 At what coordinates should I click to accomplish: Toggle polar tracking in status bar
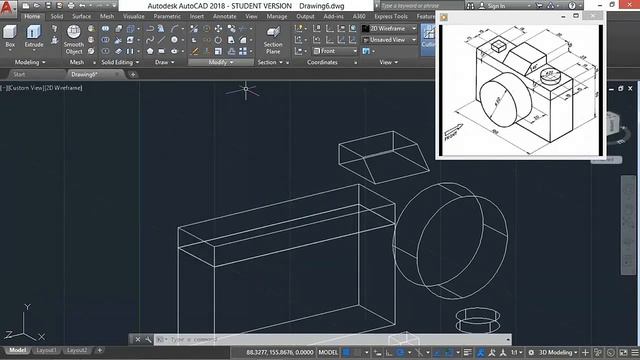tap(400, 353)
